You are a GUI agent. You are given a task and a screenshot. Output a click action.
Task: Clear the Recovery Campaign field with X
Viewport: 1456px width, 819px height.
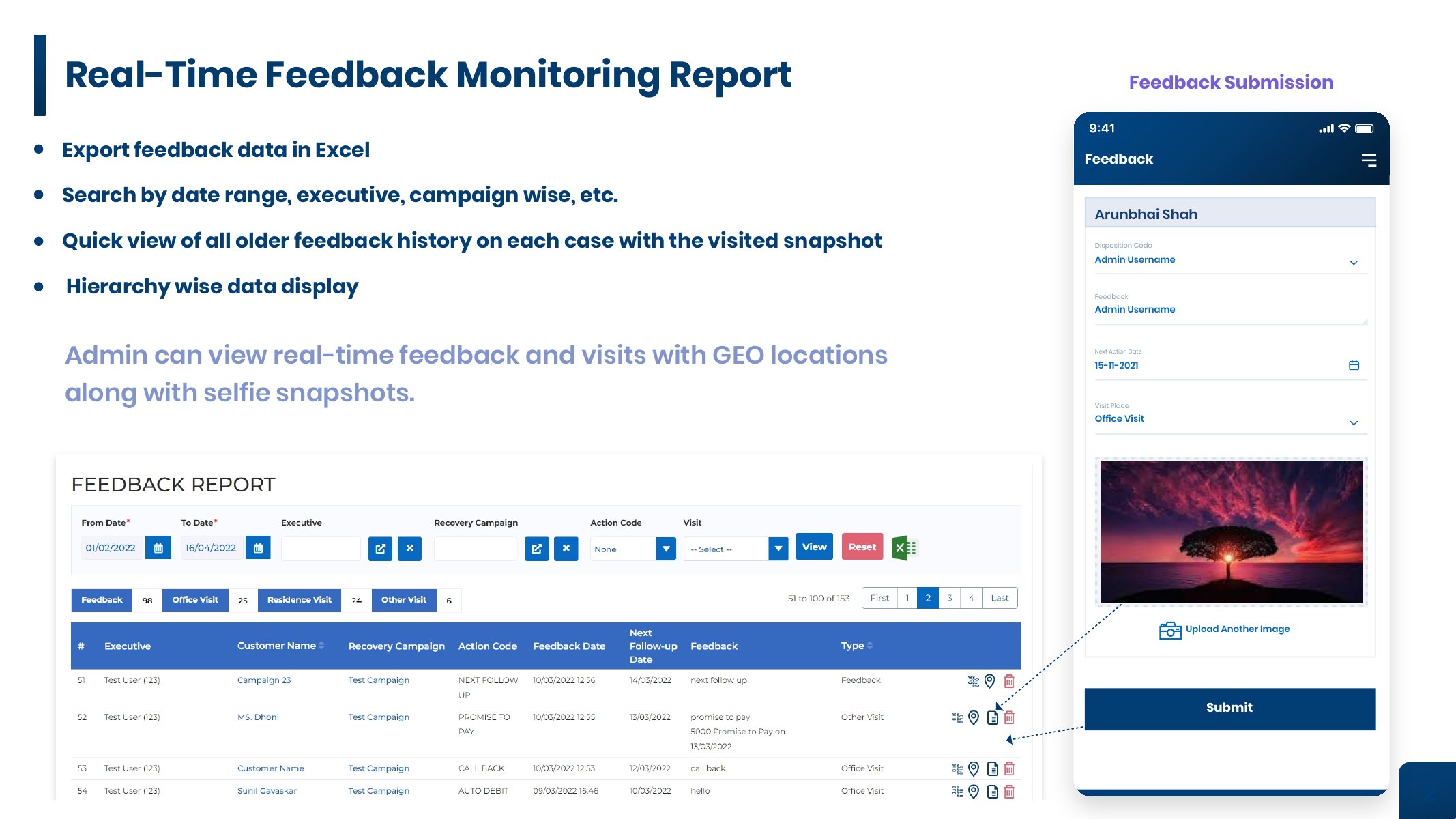(x=566, y=549)
